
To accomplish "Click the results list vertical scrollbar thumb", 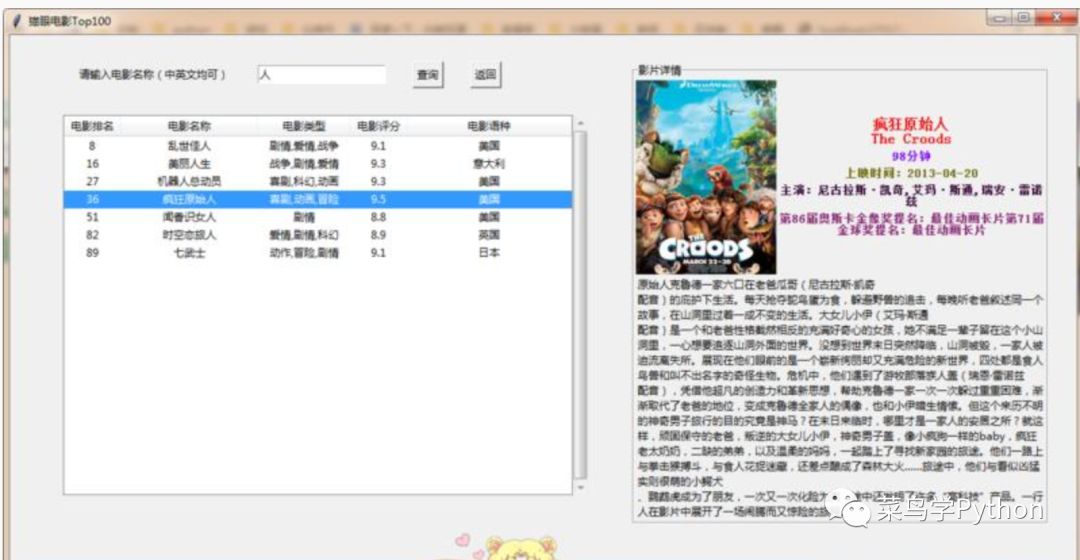I will pos(581,304).
